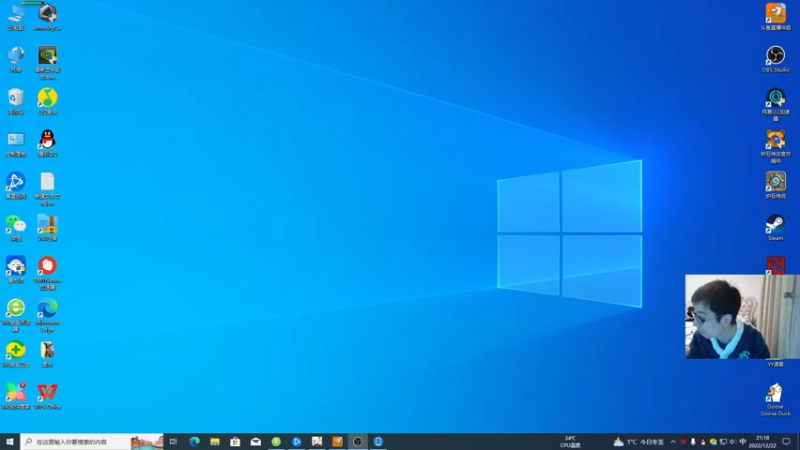Toggle the Chinese input method indicator
Image resolution: width=800 pixels, height=450 pixels.
click(x=742, y=442)
